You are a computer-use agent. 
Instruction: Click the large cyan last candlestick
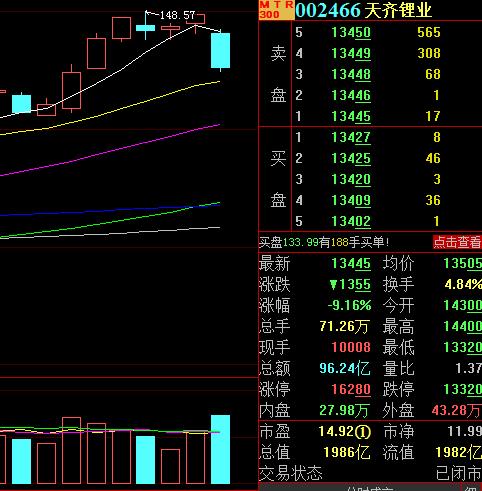(220, 50)
